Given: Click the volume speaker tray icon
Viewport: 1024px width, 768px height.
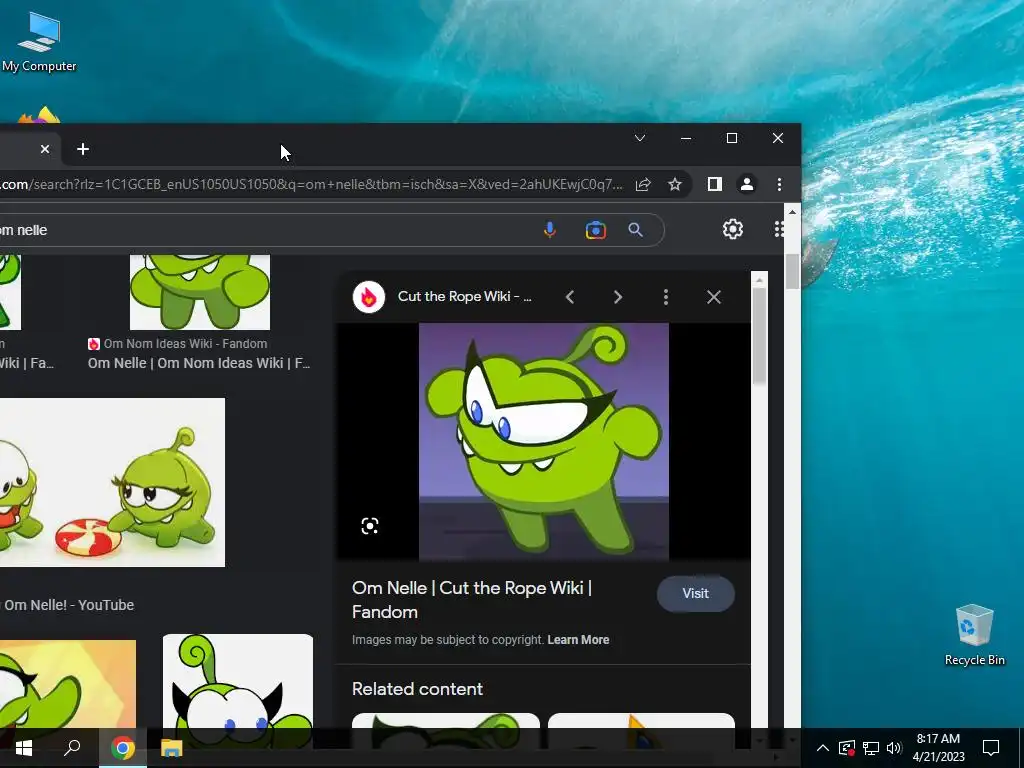Looking at the screenshot, I should point(894,748).
